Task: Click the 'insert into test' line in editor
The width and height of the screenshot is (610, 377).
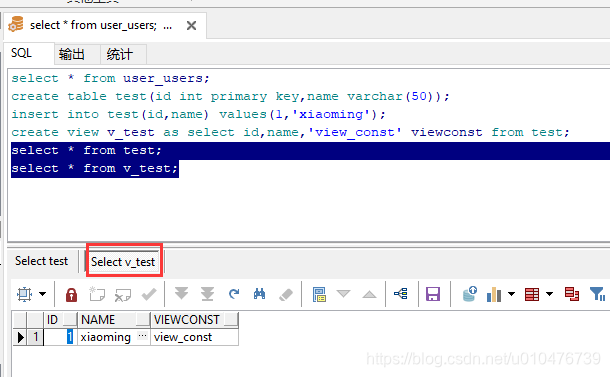Action: coord(198,114)
